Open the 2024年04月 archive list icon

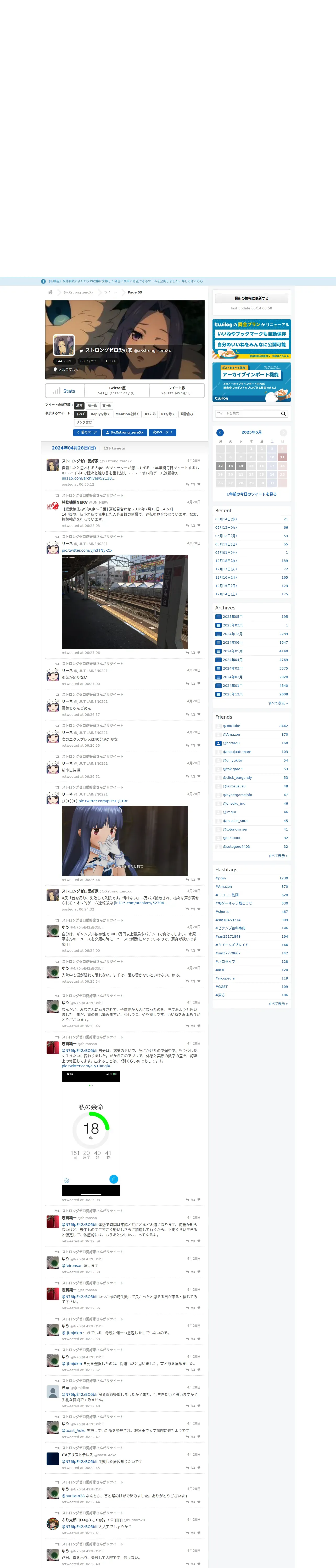pos(218,660)
